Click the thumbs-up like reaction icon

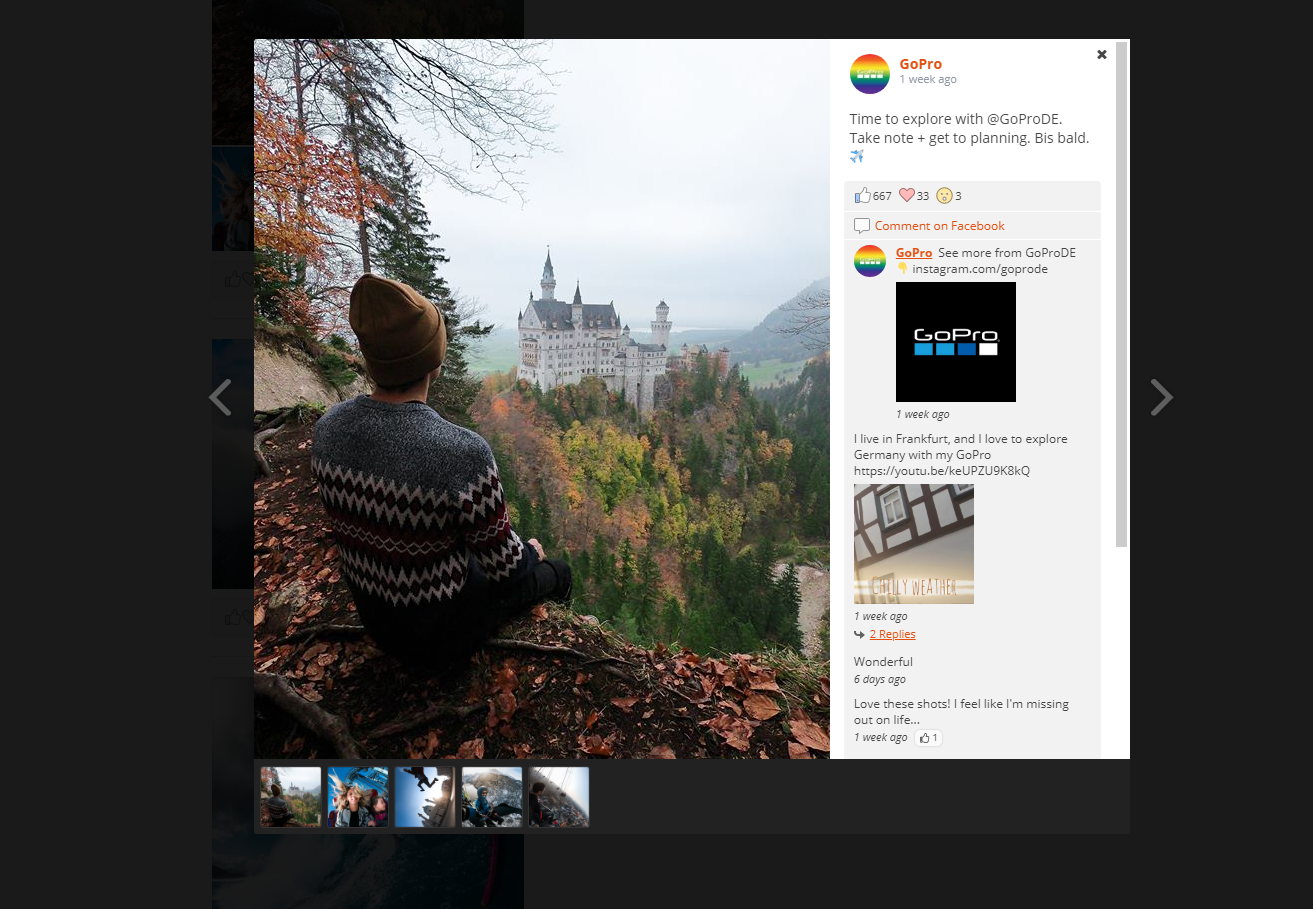pyautogui.click(x=862, y=195)
